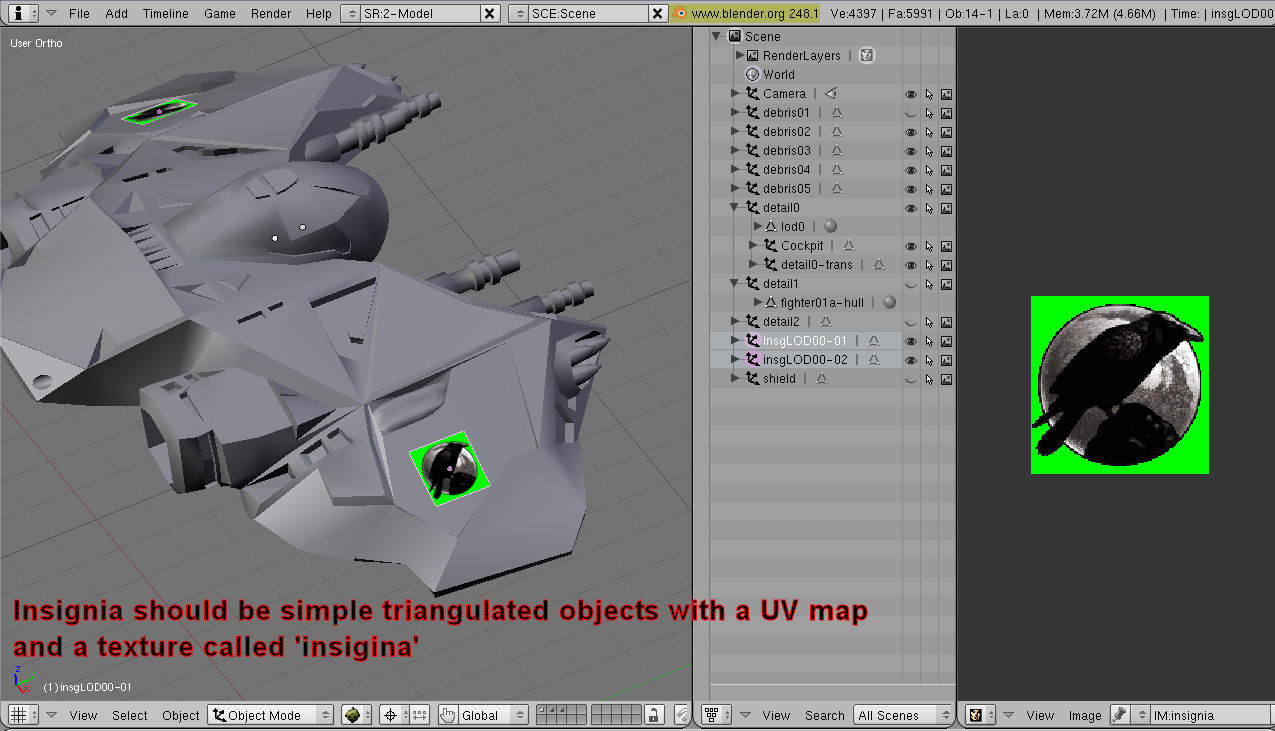Show the shield object via its visibility toggle
Viewport: 1275px width, 731px height.
(x=910, y=379)
